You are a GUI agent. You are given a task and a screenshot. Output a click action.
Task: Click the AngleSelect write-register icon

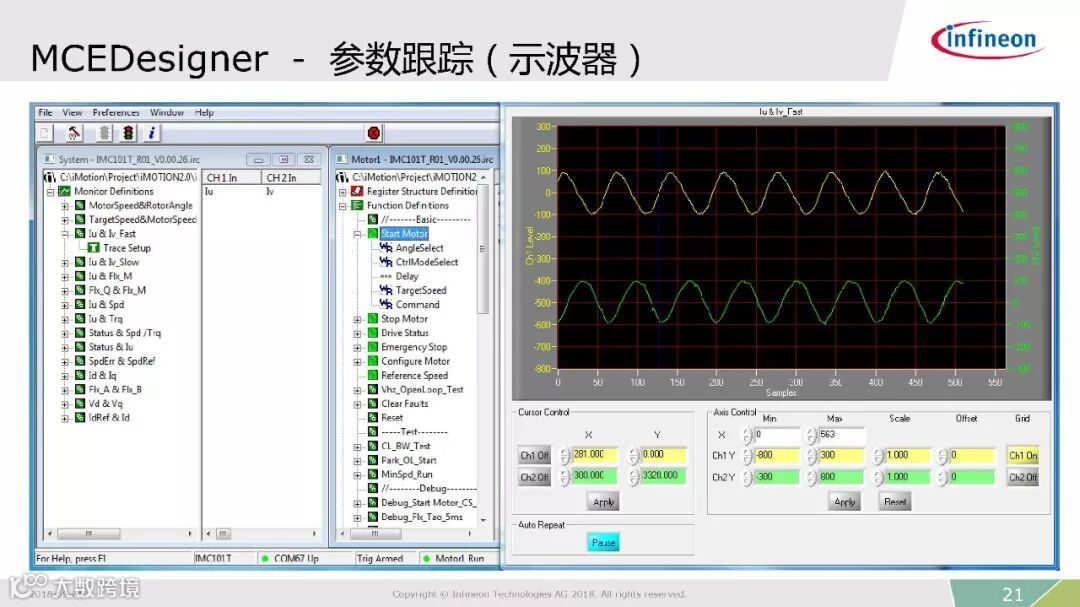click(386, 247)
